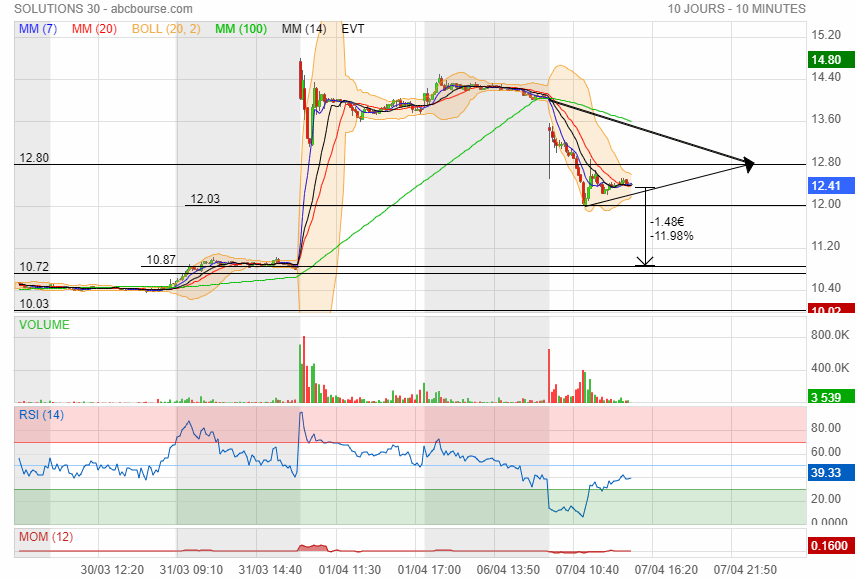The image size is (855, 580).
Task: Click the 400.0K volume axis value
Action: click(x=830, y=368)
